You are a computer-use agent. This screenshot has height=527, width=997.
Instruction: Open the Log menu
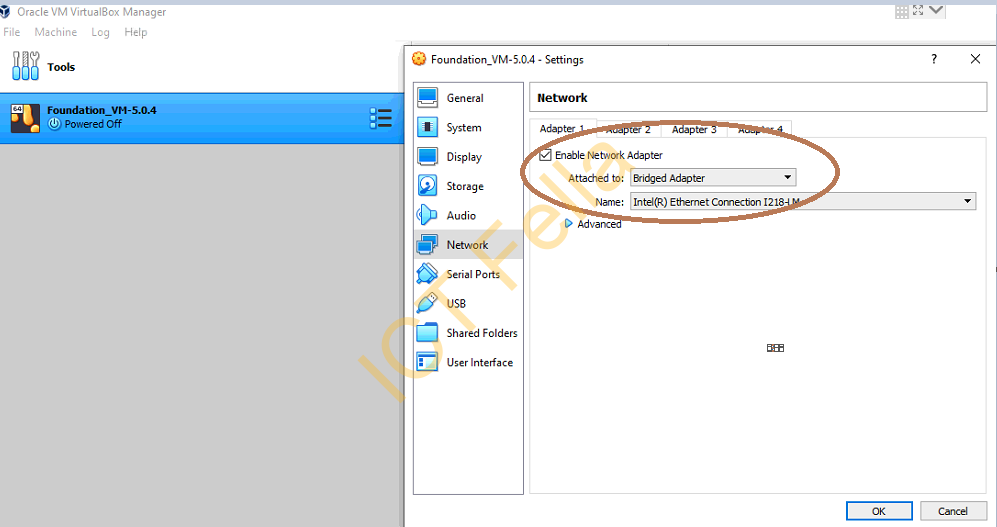pyautogui.click(x=100, y=32)
